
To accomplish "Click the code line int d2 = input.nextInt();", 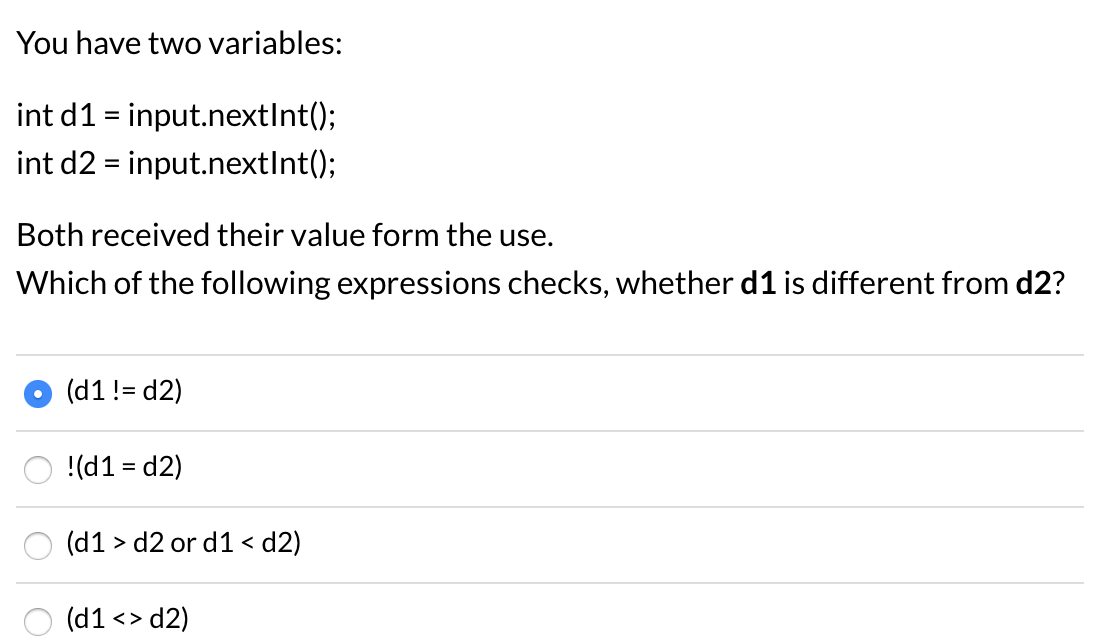I will click(176, 163).
